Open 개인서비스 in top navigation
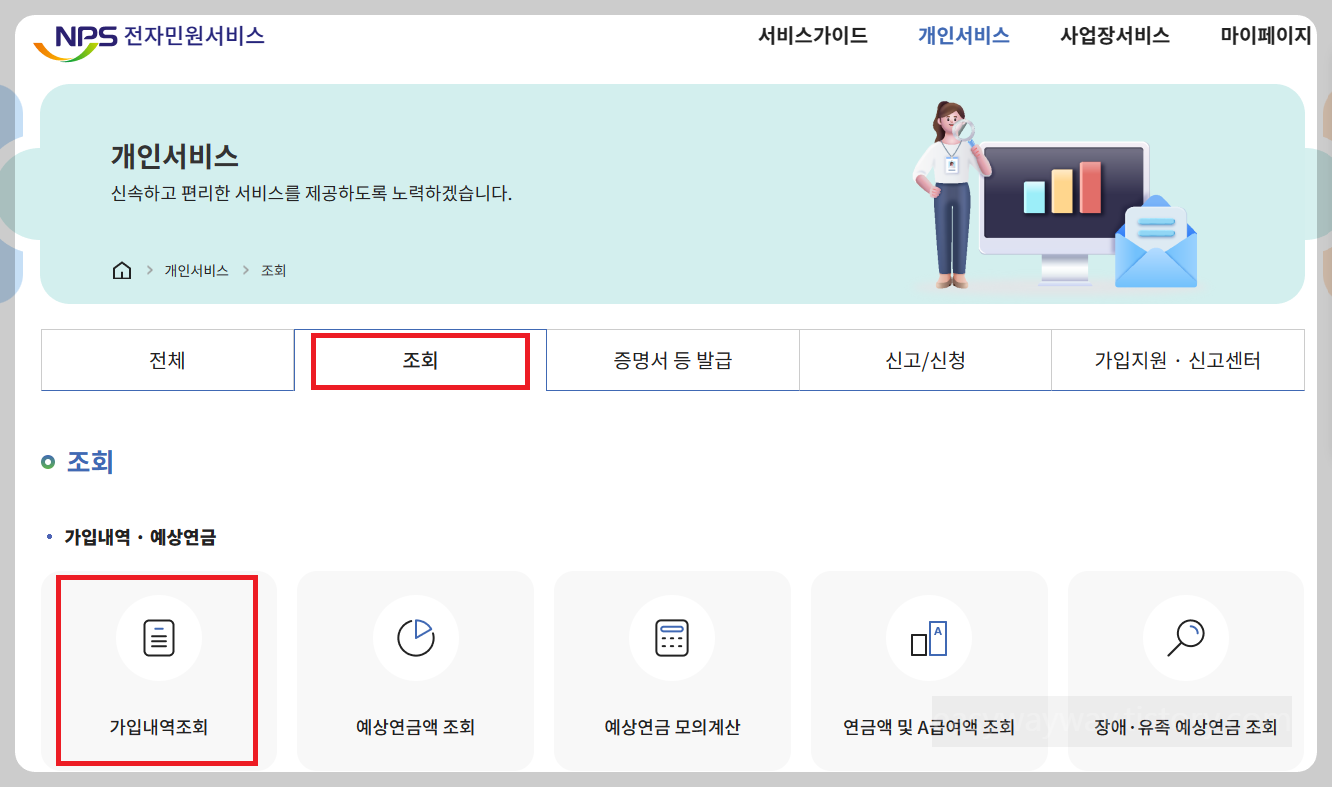This screenshot has width=1332, height=787. tap(964, 36)
